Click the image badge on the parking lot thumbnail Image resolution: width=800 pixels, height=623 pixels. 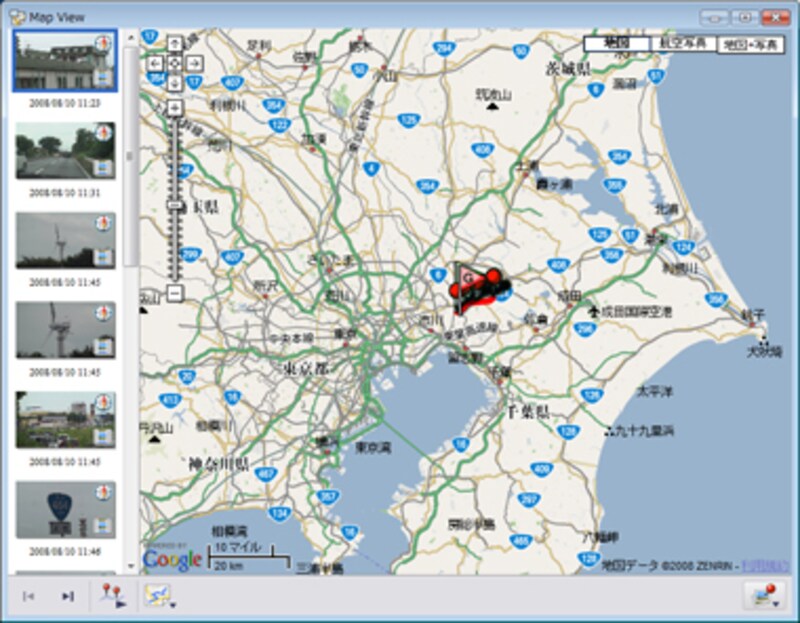103,437
